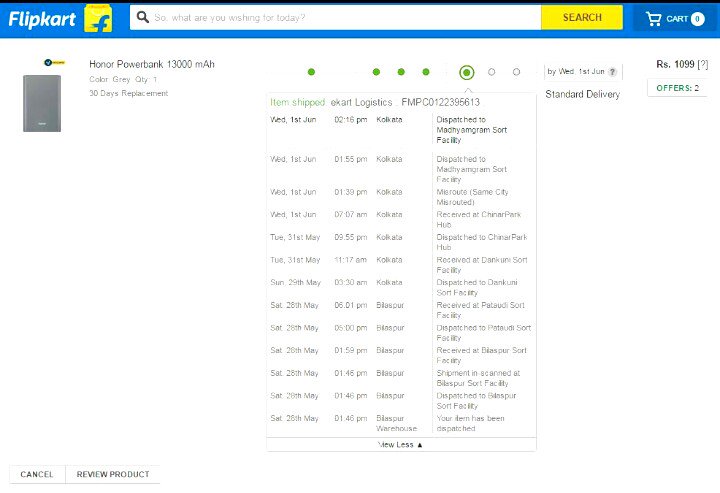This screenshot has width=720, height=493.
Task: Collapse tracking details with View Less
Action: [400, 444]
